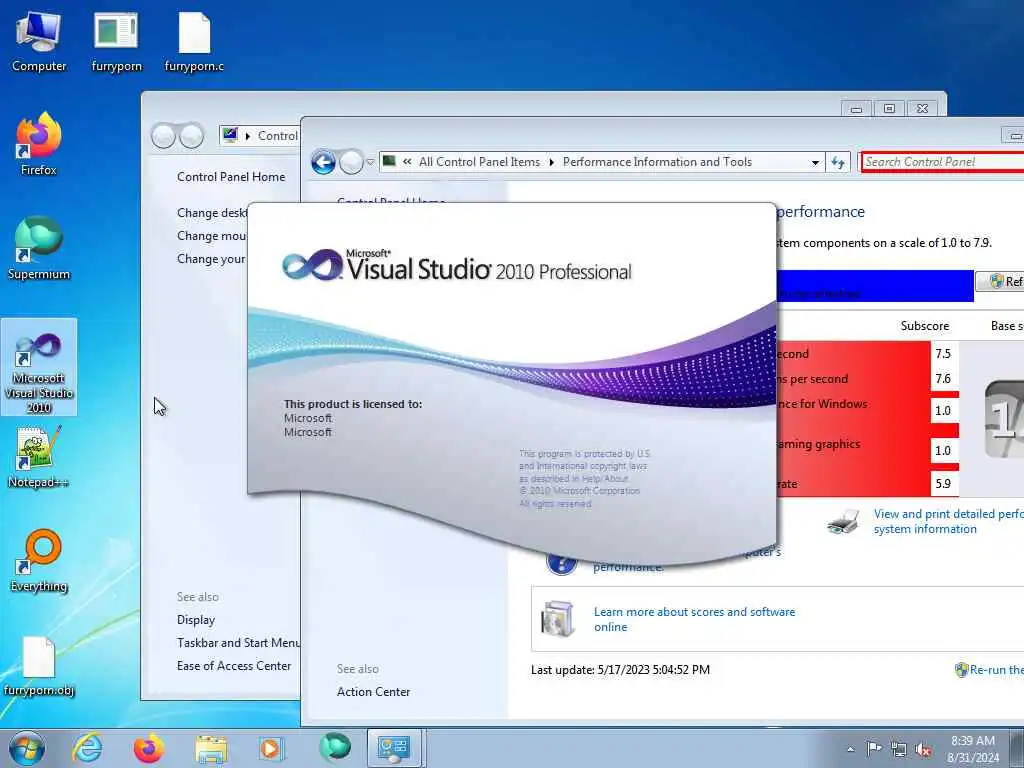Viewport: 1024px width, 768px height.
Task: Launch Firefox from the desktop shortcut
Action: click(39, 144)
